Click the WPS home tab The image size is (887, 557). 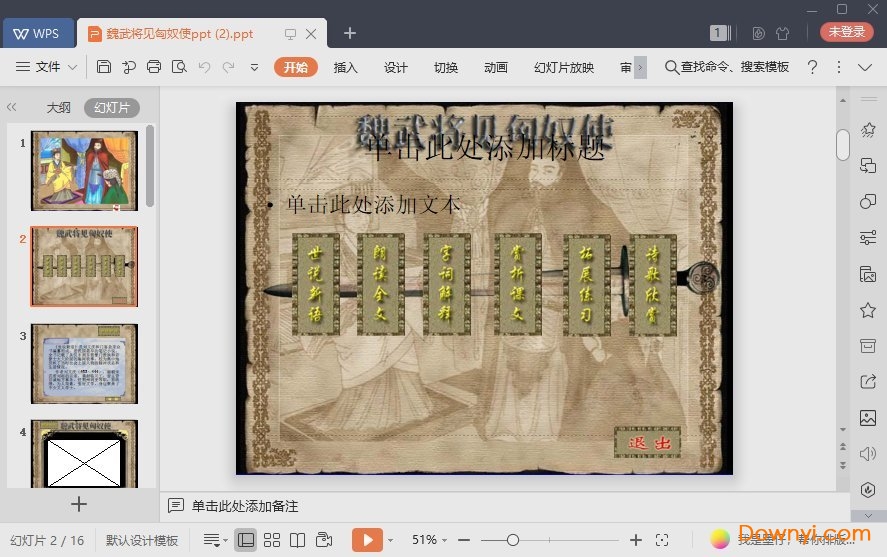coord(37,33)
